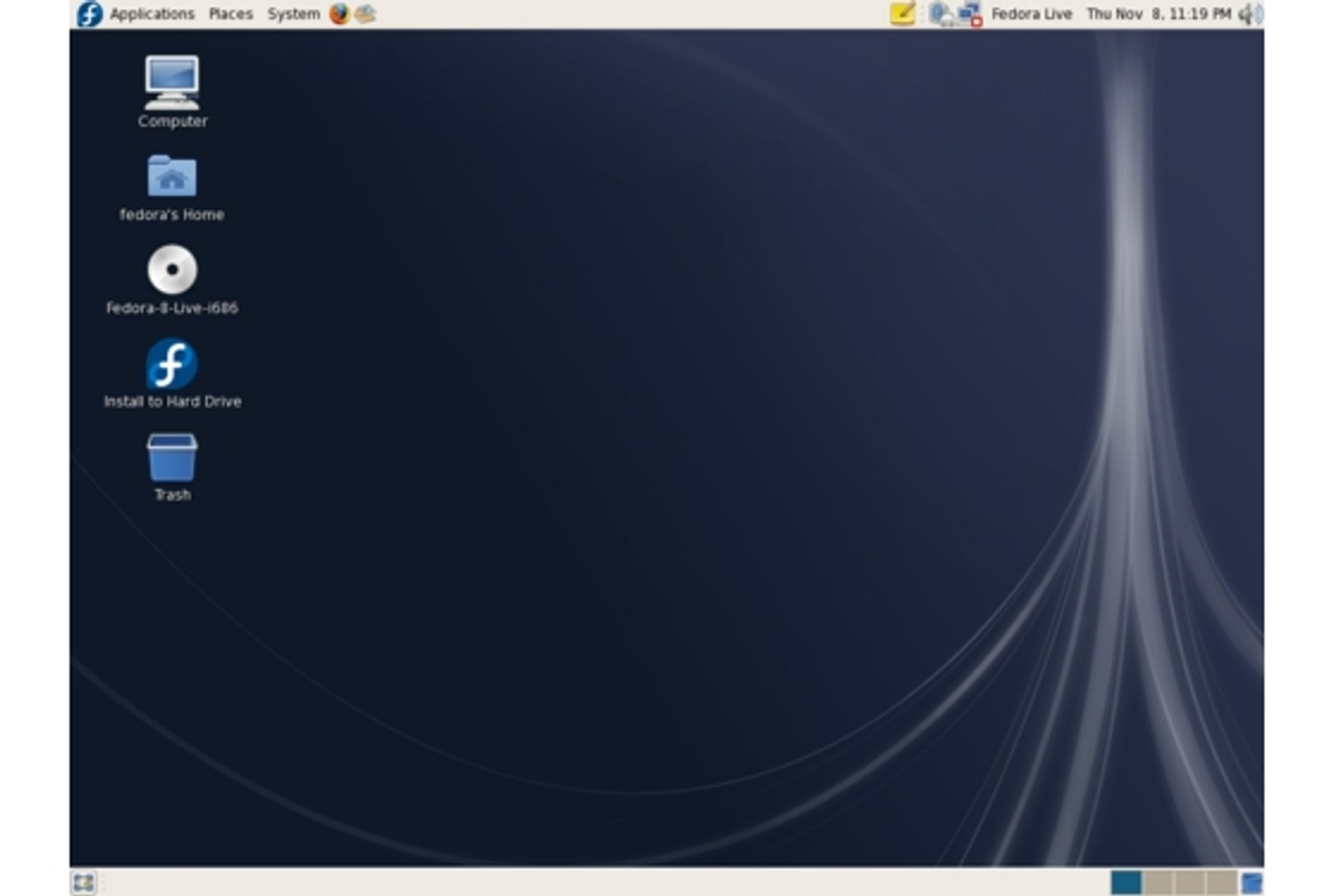
Task: Open the Applications menu
Action: click(152, 14)
